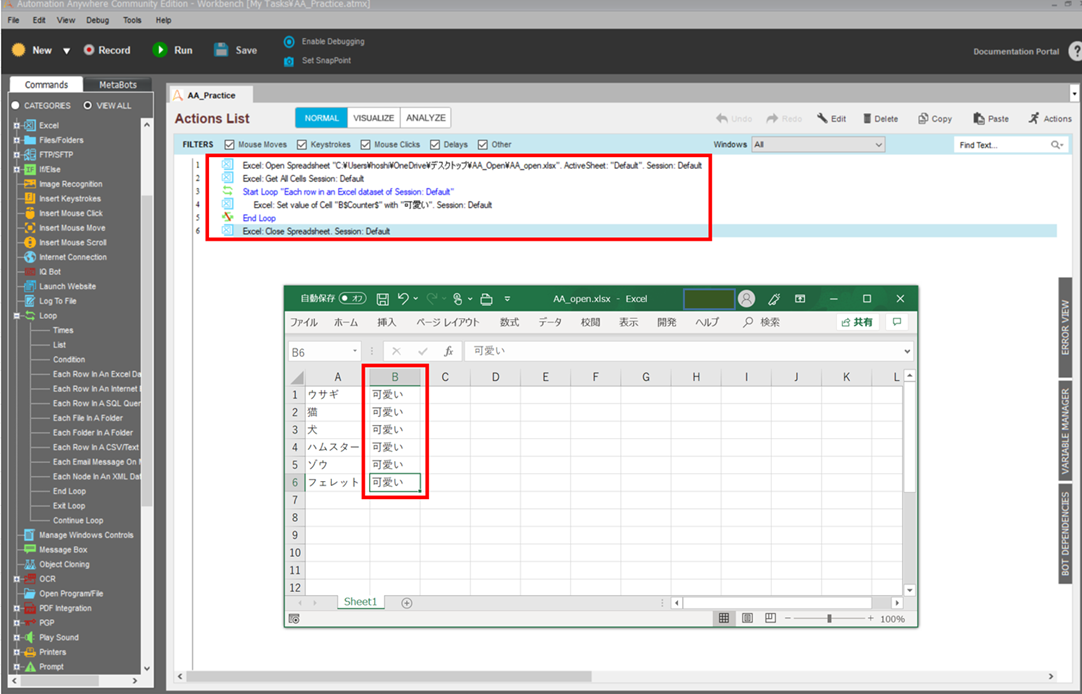
Task: Click the Excel insert function fx icon
Action: click(449, 351)
